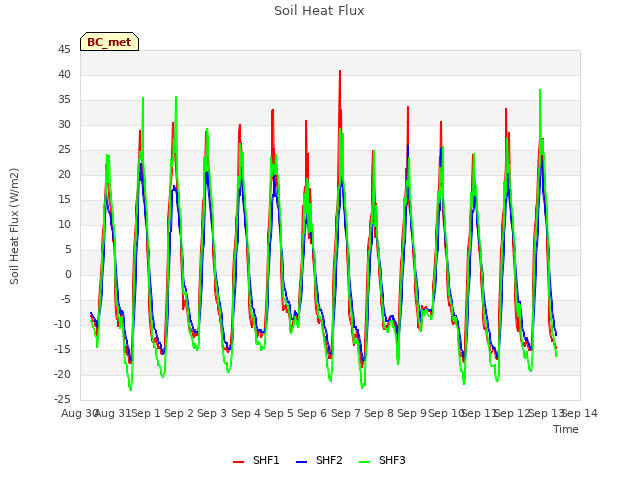The height and width of the screenshot is (480, 640).
Task: Click the -25 y-axis tick value
Action: [x=62, y=399]
